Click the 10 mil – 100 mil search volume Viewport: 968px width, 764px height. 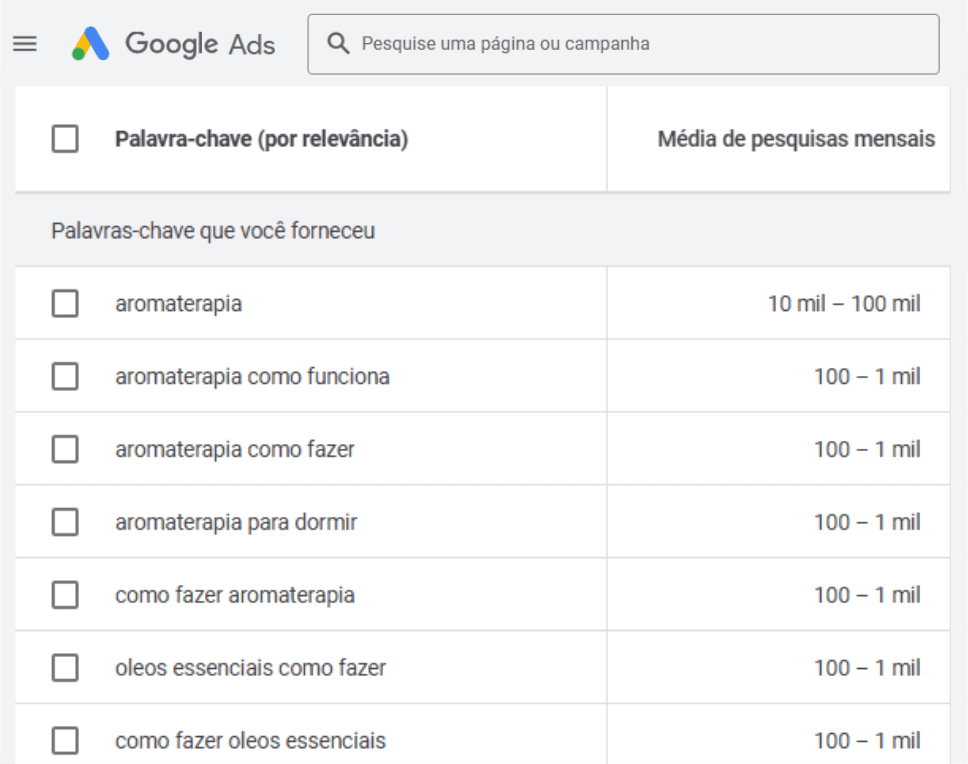tap(843, 303)
